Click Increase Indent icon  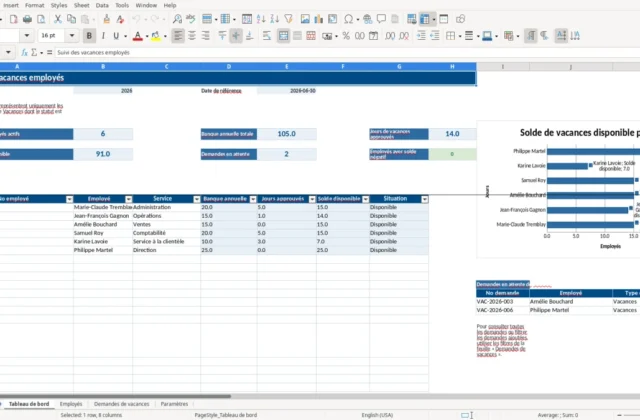[421, 36]
